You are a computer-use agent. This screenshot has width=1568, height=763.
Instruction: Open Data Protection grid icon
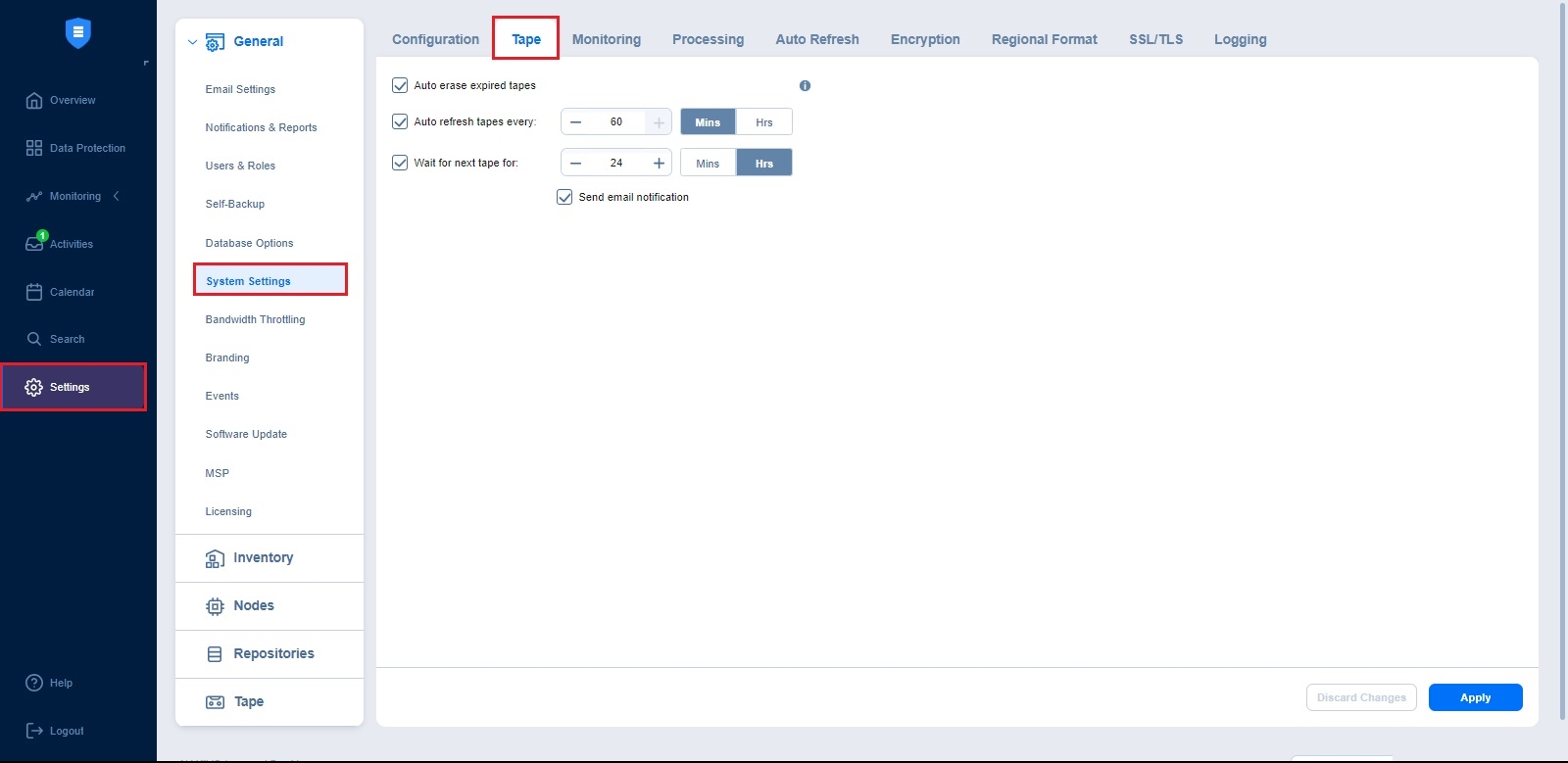click(x=34, y=148)
